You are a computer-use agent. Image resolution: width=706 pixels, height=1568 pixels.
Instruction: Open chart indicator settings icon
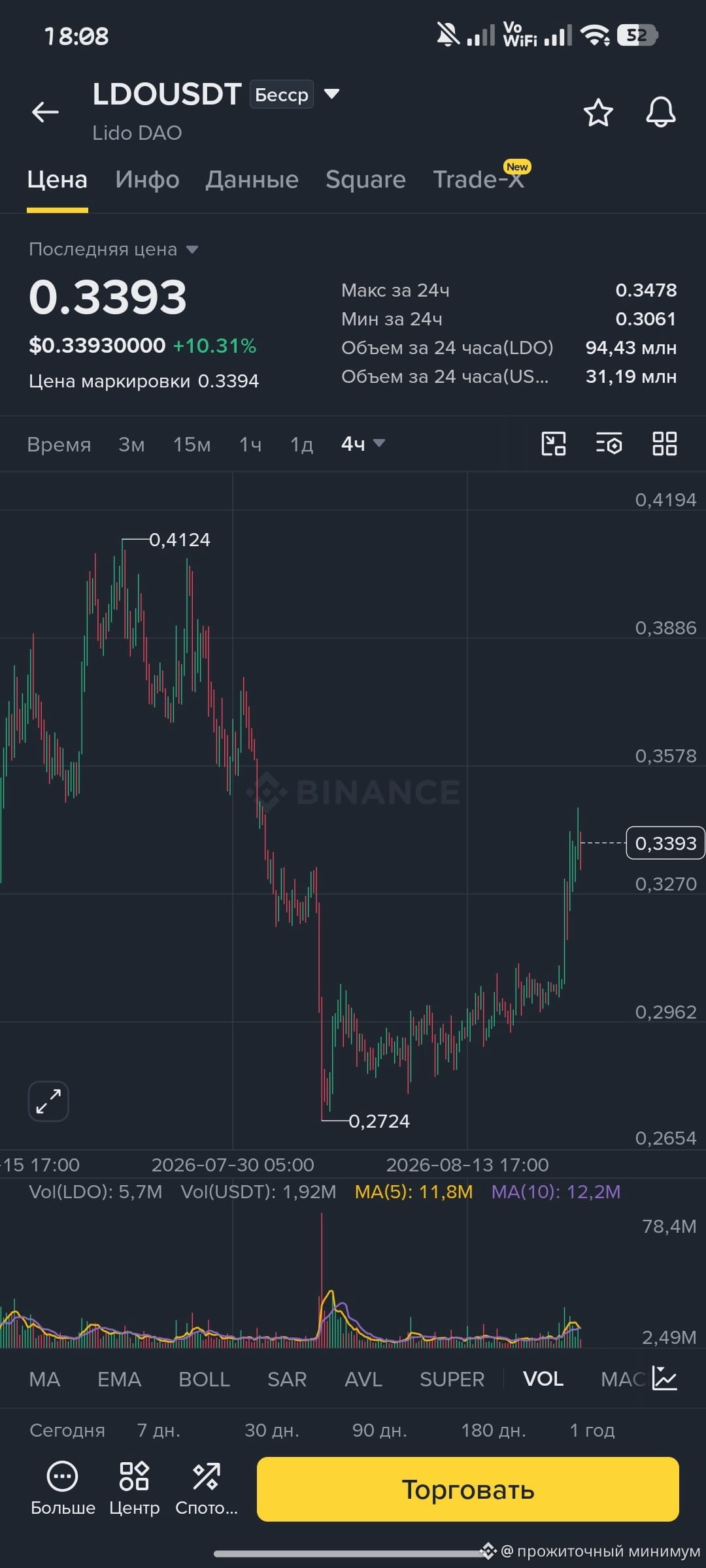[x=609, y=444]
